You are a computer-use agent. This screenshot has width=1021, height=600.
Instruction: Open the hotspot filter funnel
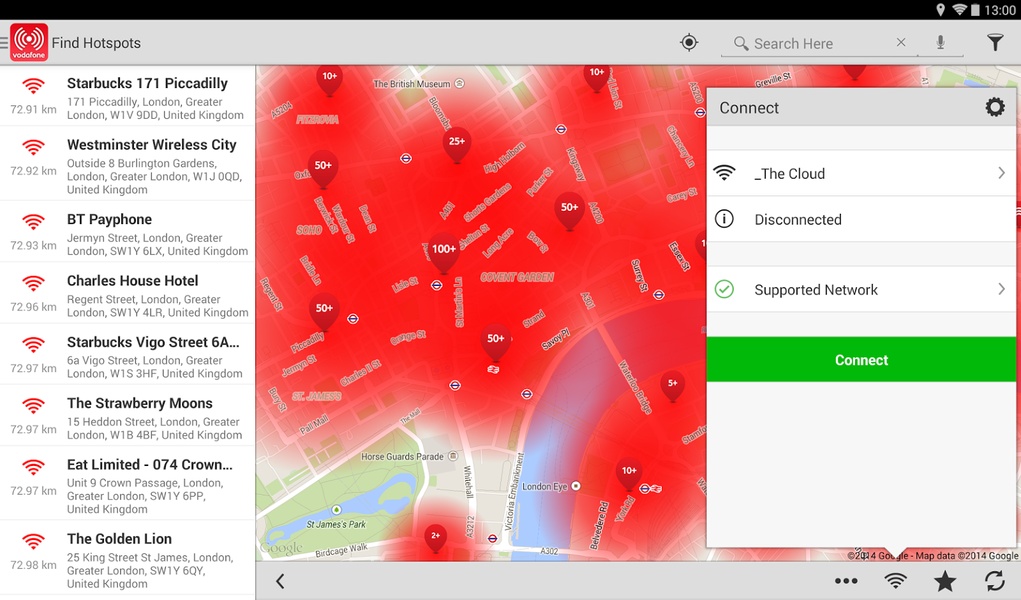[995, 42]
